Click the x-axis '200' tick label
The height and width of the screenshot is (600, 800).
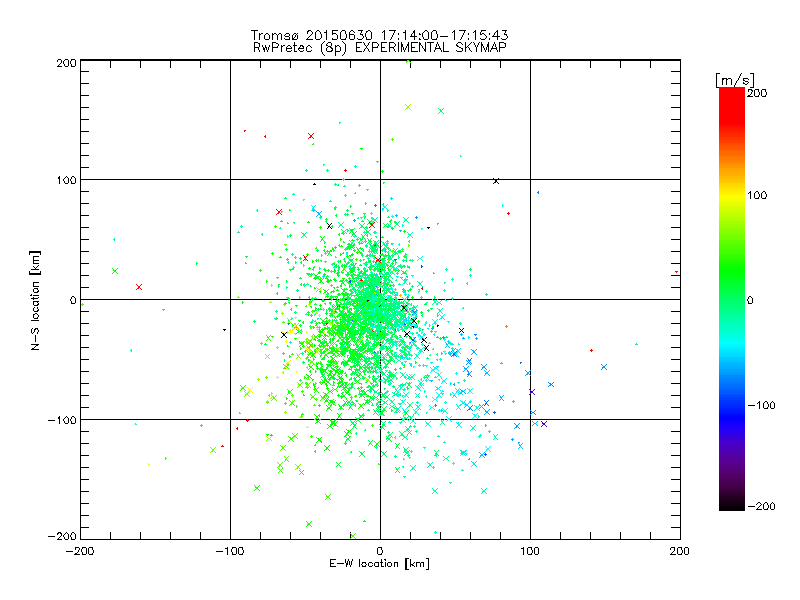click(x=680, y=551)
